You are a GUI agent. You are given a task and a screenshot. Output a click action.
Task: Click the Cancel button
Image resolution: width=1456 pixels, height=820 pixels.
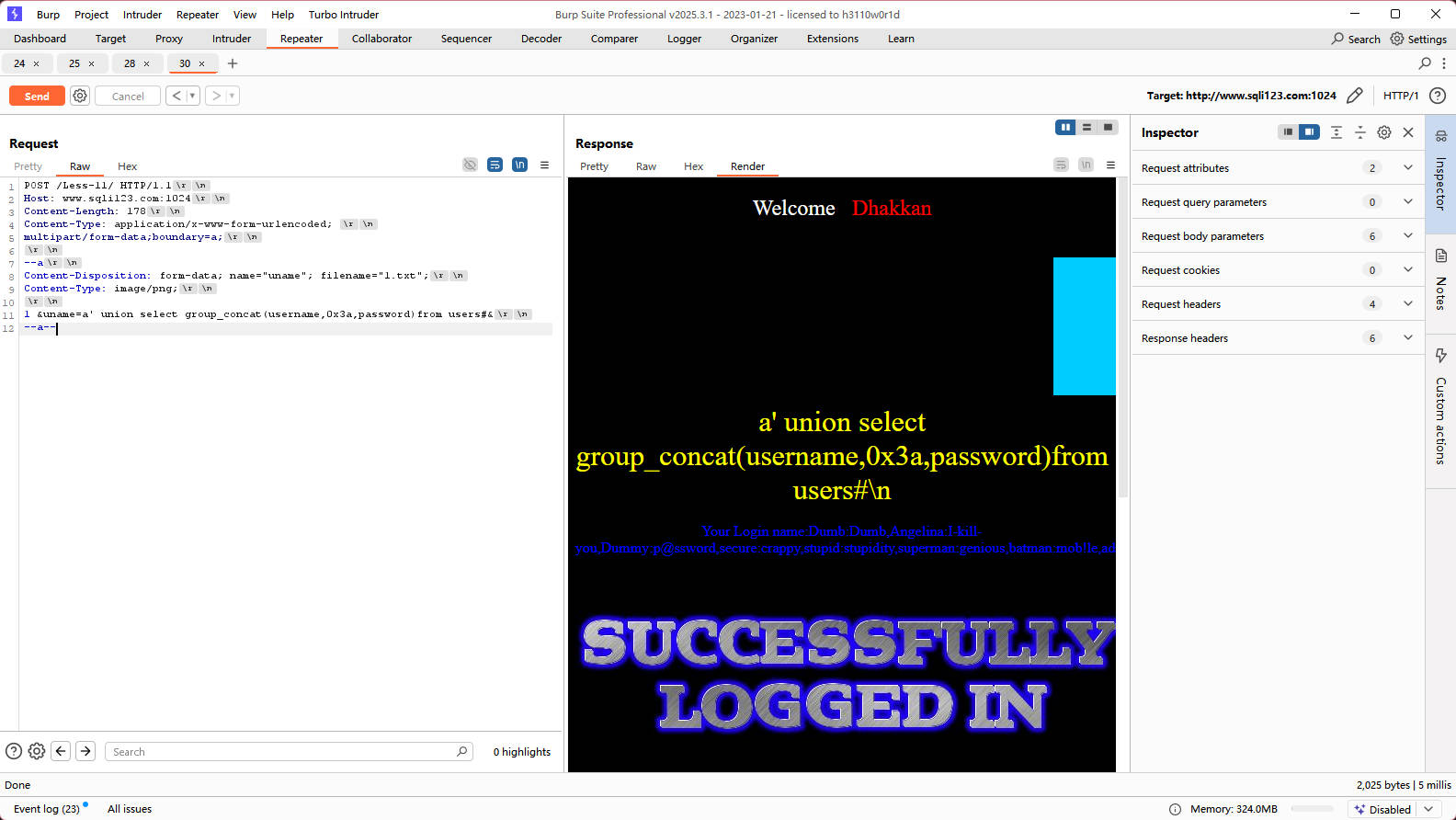(x=128, y=96)
